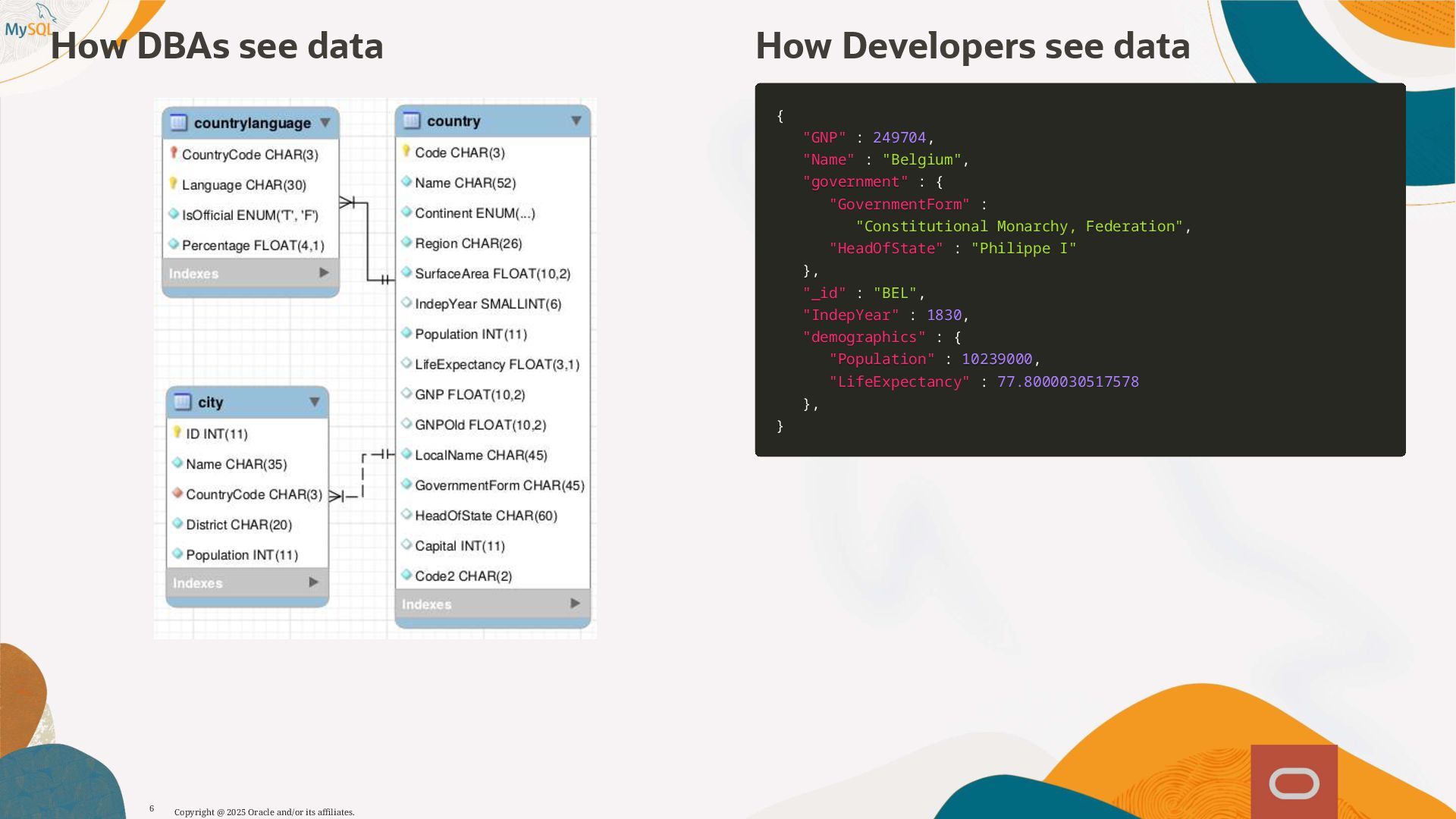Click red diamond icon beside city CountryCode
The width and height of the screenshot is (1456, 819).
point(177,494)
